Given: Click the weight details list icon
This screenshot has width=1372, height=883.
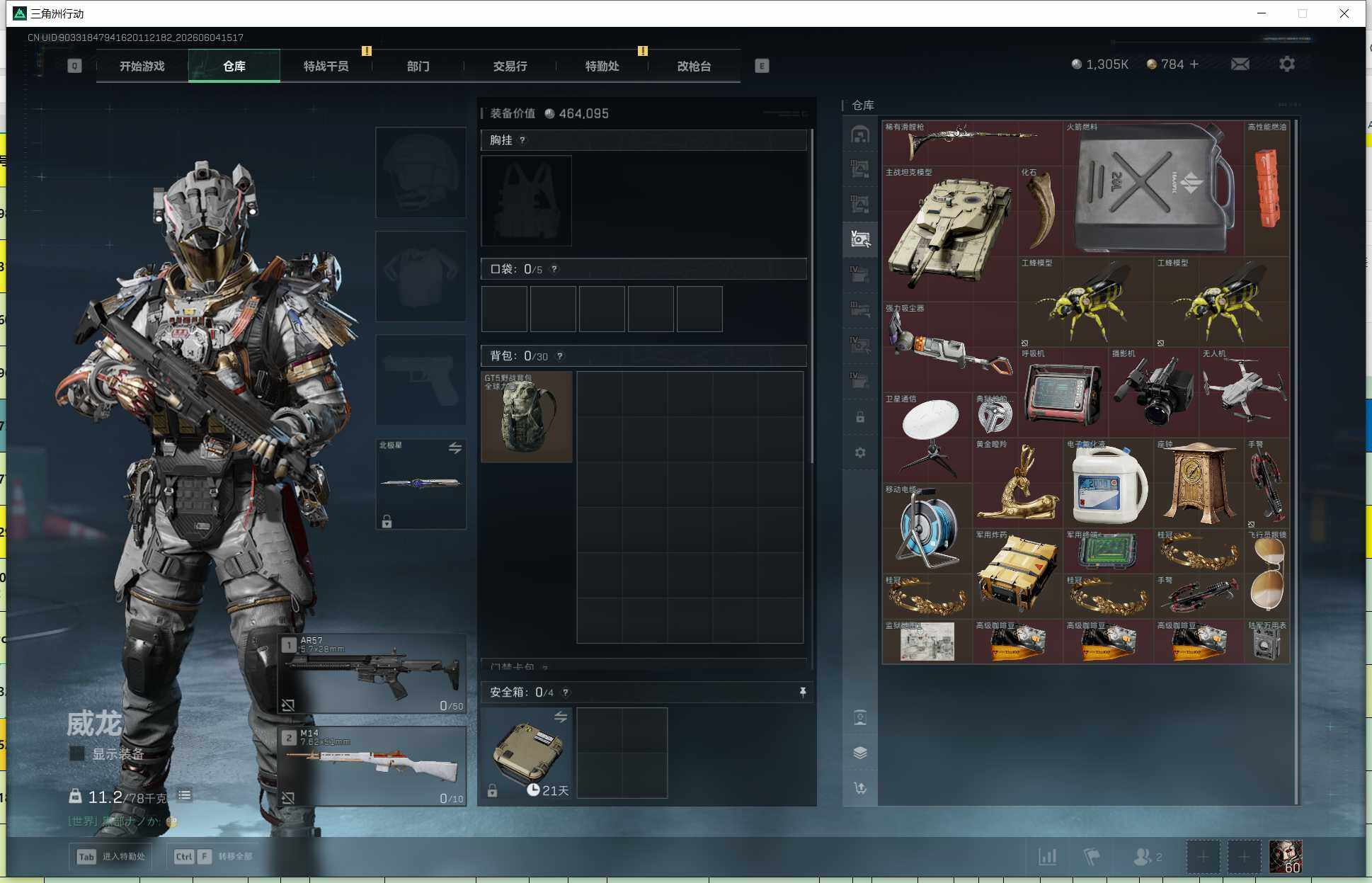Looking at the screenshot, I should pyautogui.click(x=185, y=796).
